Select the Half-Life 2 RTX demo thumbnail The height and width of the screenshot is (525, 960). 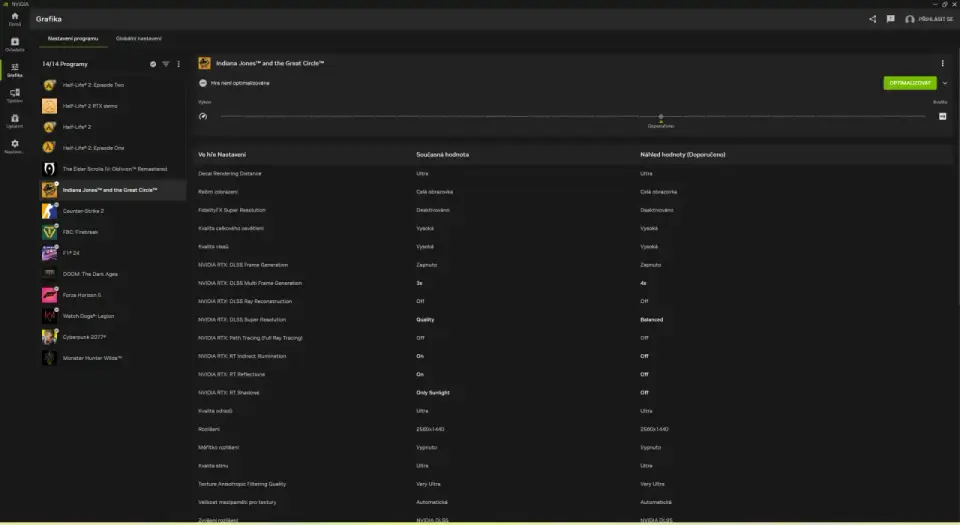click(49, 106)
